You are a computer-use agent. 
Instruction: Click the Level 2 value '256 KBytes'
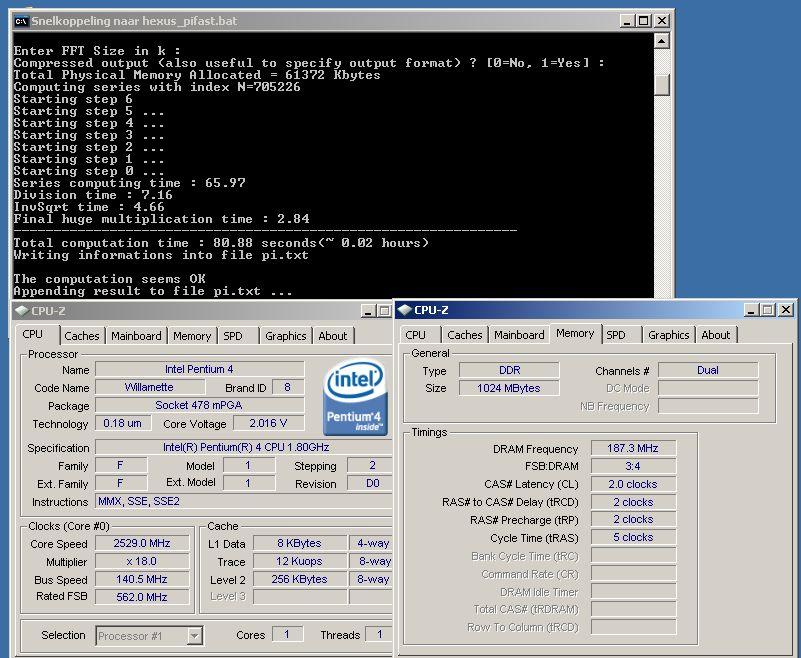coord(300,579)
